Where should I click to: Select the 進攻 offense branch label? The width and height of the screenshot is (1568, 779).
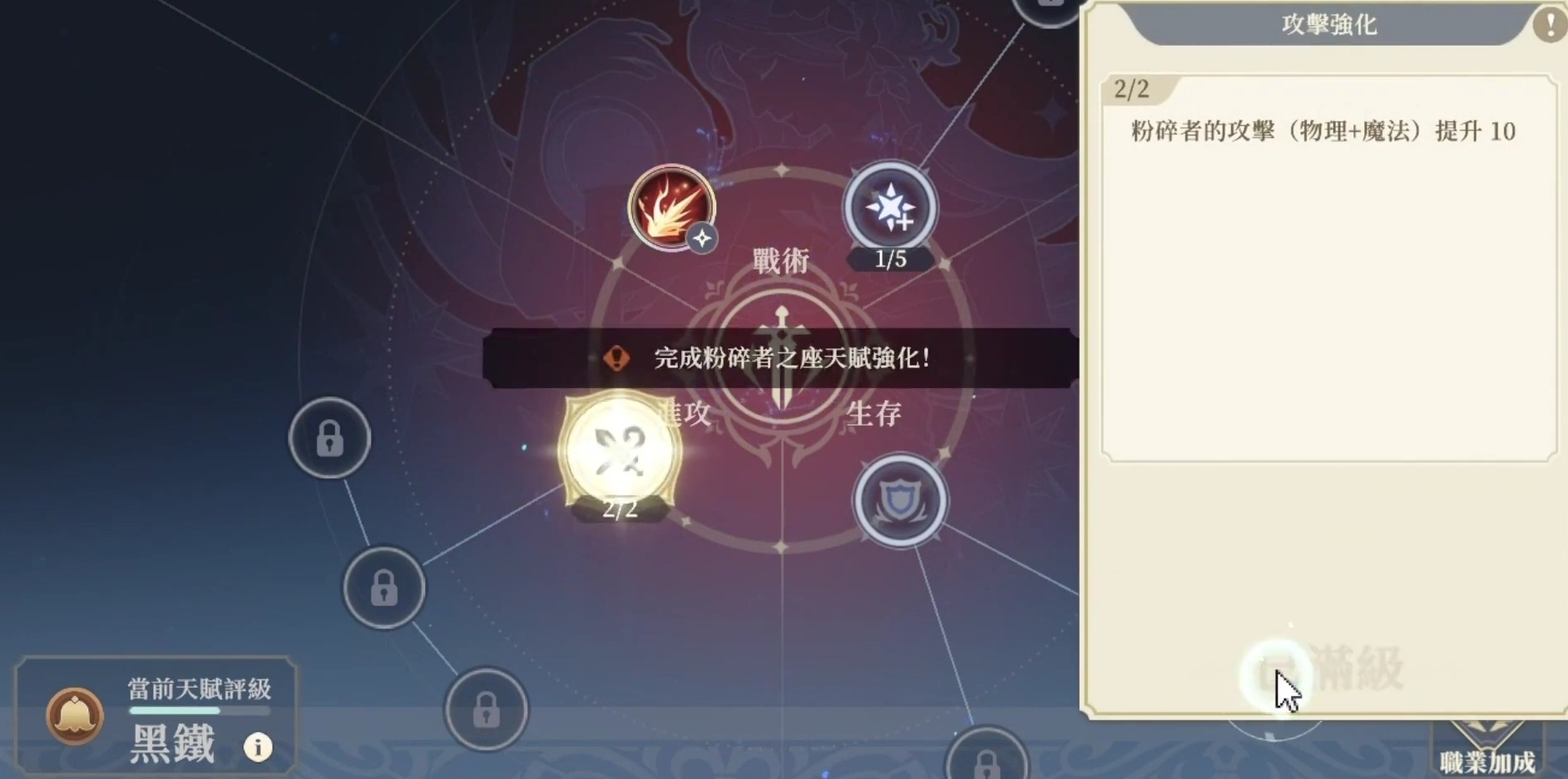[x=685, y=412]
